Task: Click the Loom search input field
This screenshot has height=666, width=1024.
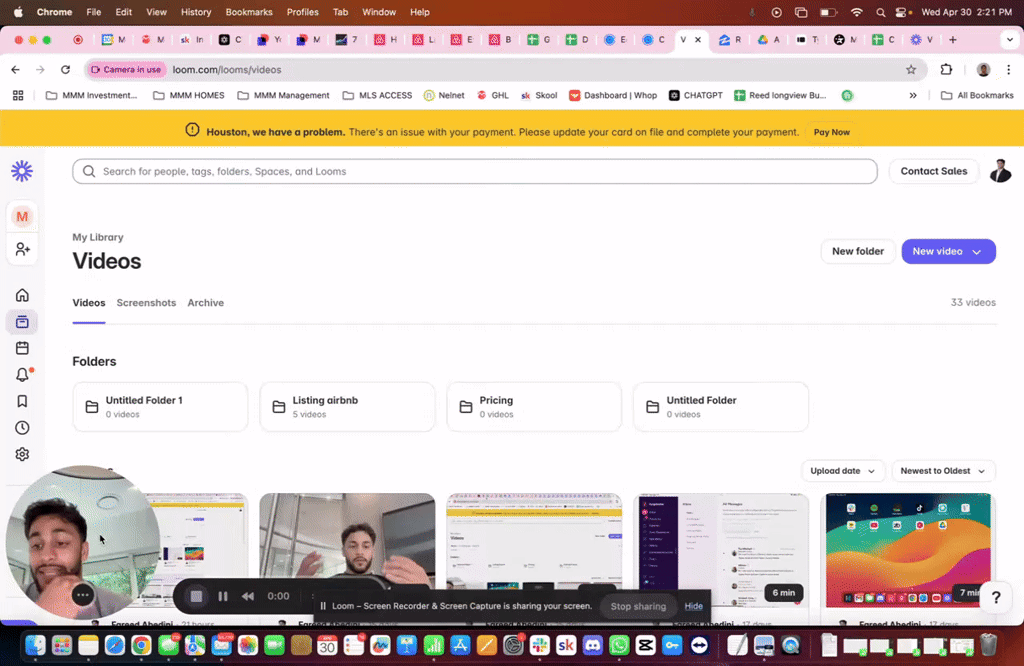Action: [475, 171]
